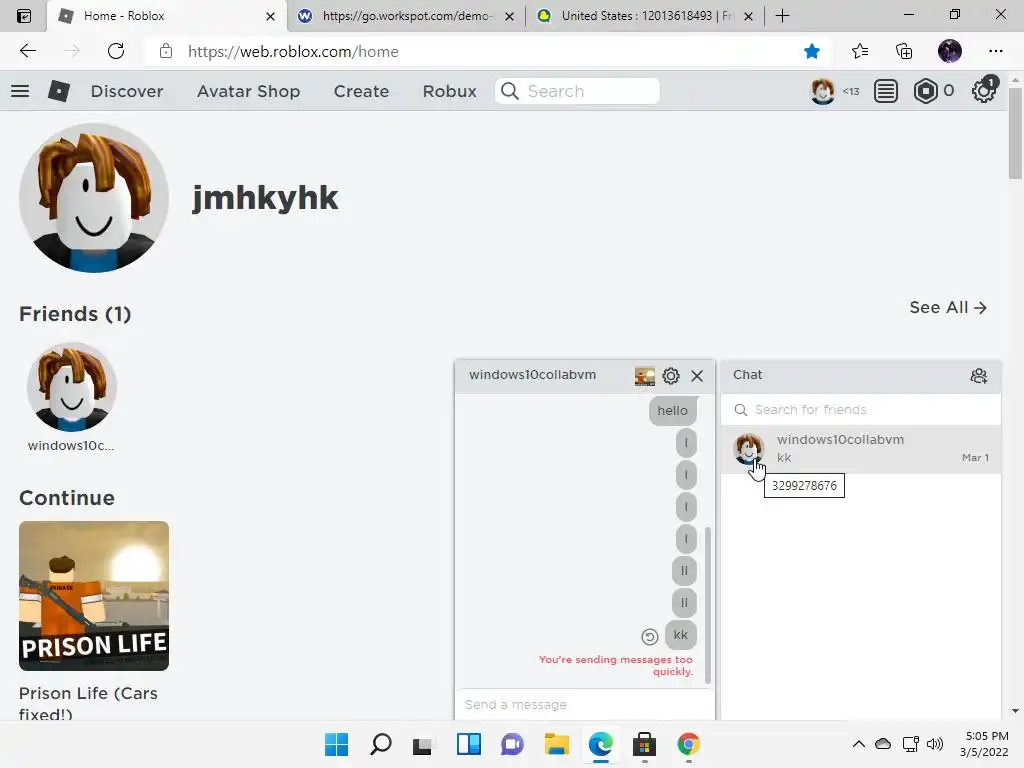This screenshot has height=768, width=1024.
Task: Close the go.workspot.com tab
Action: 509,16
